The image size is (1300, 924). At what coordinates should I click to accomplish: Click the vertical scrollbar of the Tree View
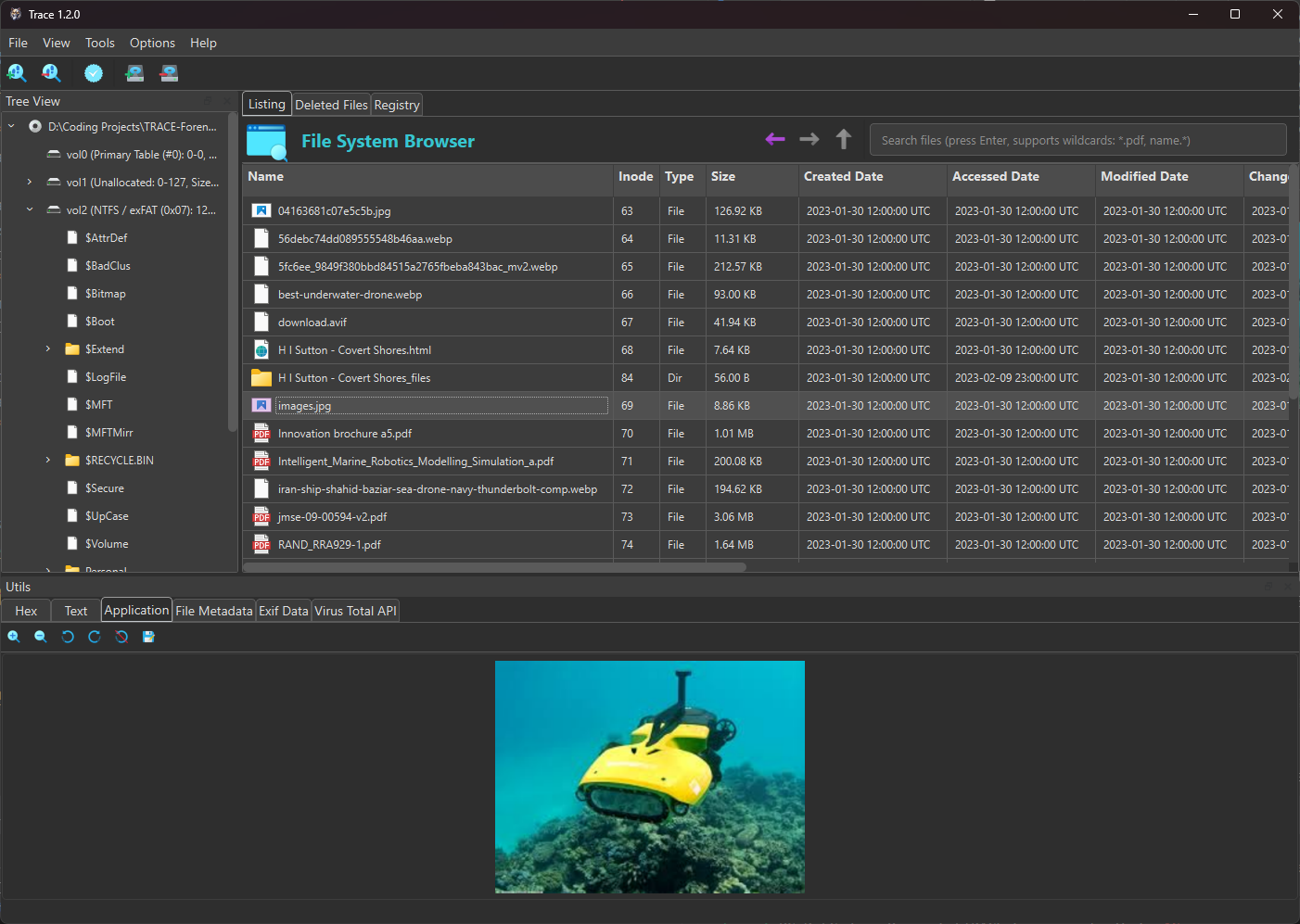tap(232, 273)
